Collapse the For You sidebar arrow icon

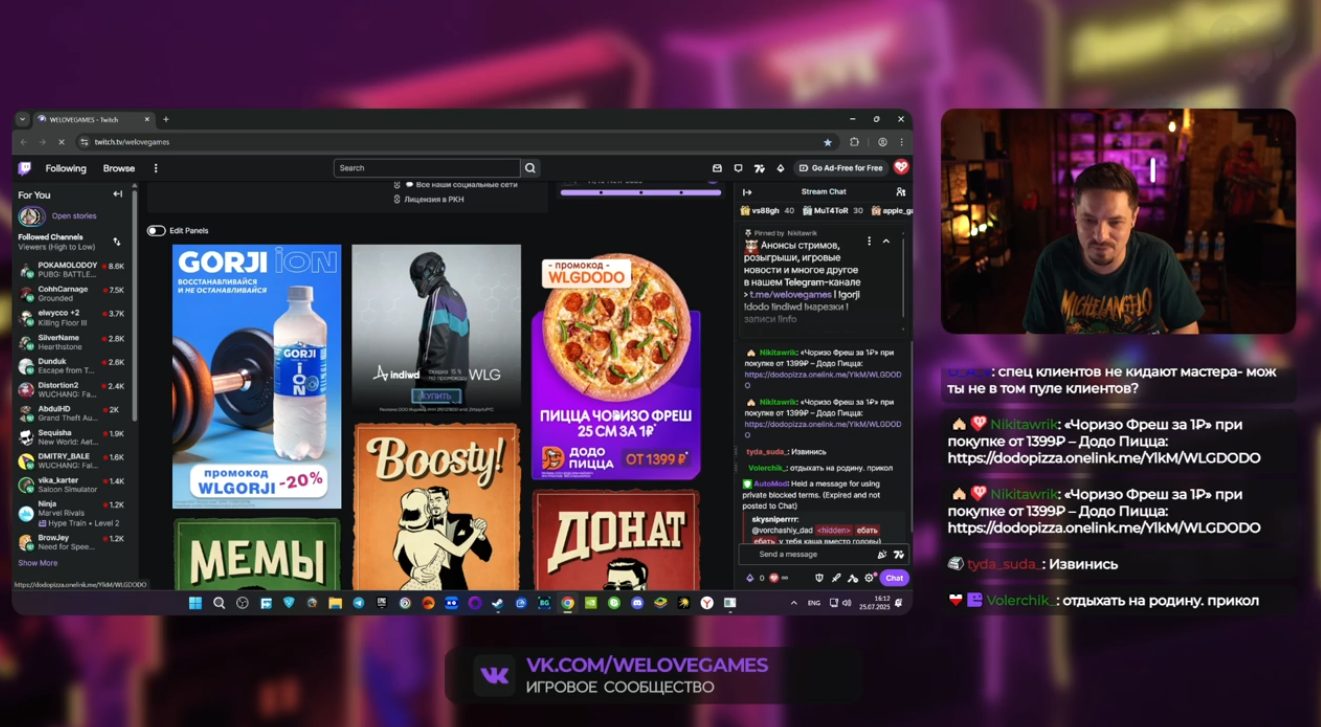(x=118, y=194)
